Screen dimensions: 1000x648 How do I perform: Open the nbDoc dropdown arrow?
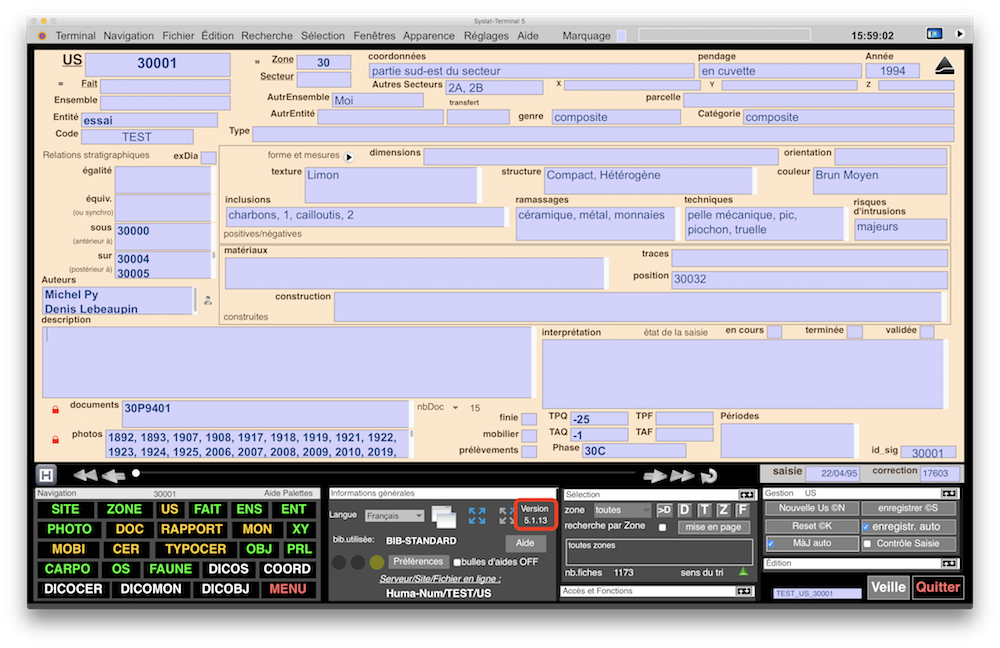pos(455,408)
